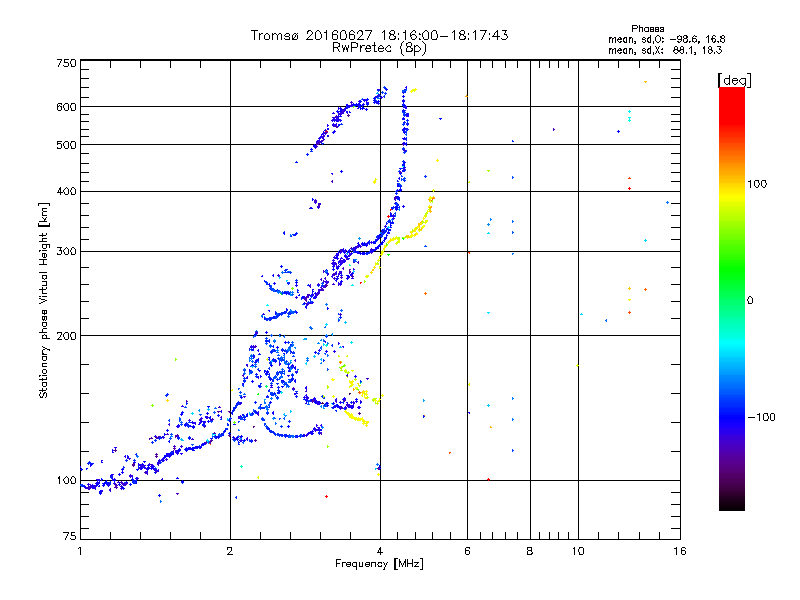This screenshot has width=800, height=600.
Task: Click the colorbar tick label '-100'
Action: (761, 417)
